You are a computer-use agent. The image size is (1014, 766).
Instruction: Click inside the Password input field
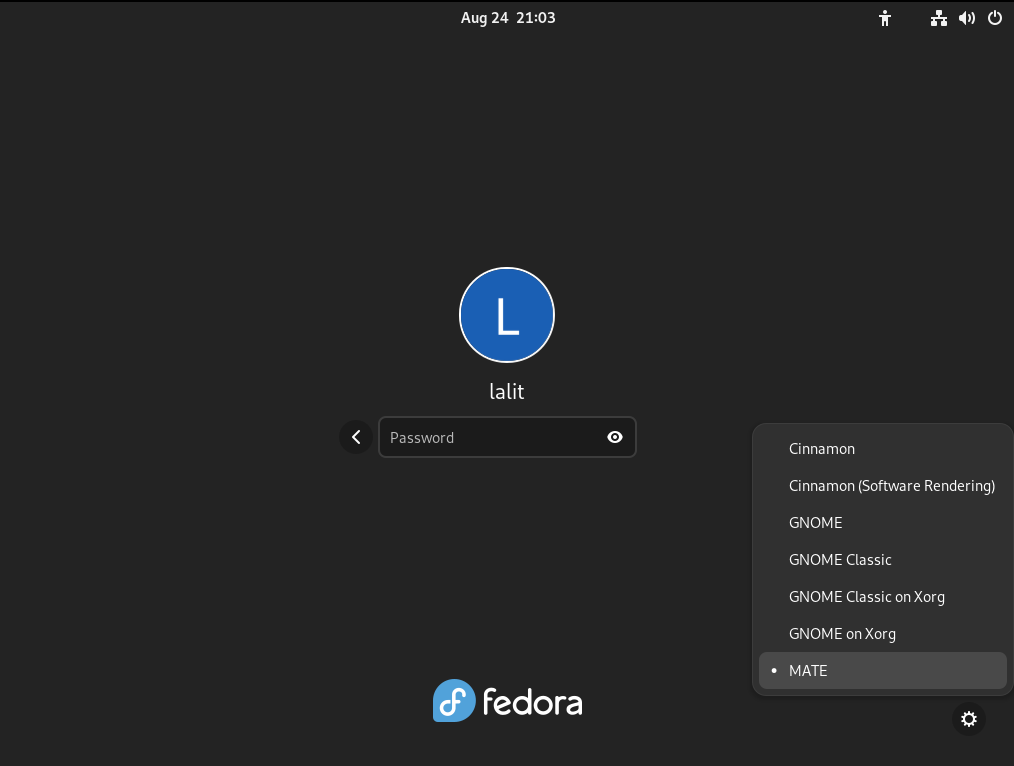(490, 437)
